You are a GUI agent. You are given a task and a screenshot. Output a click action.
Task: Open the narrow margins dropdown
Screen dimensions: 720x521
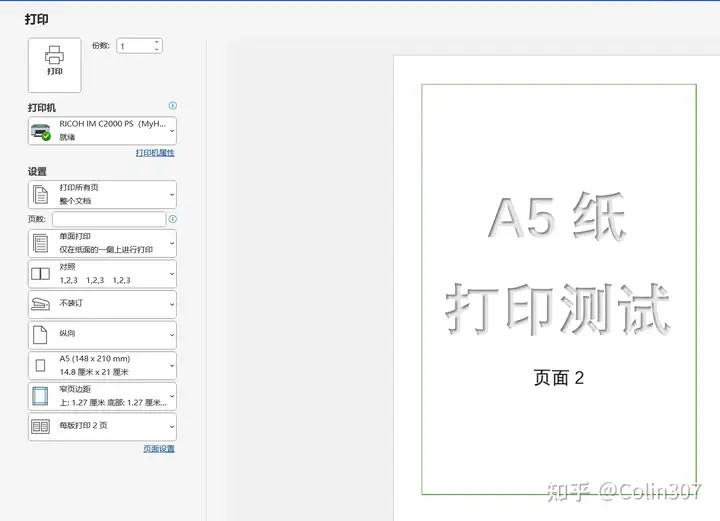pyautogui.click(x=102, y=396)
